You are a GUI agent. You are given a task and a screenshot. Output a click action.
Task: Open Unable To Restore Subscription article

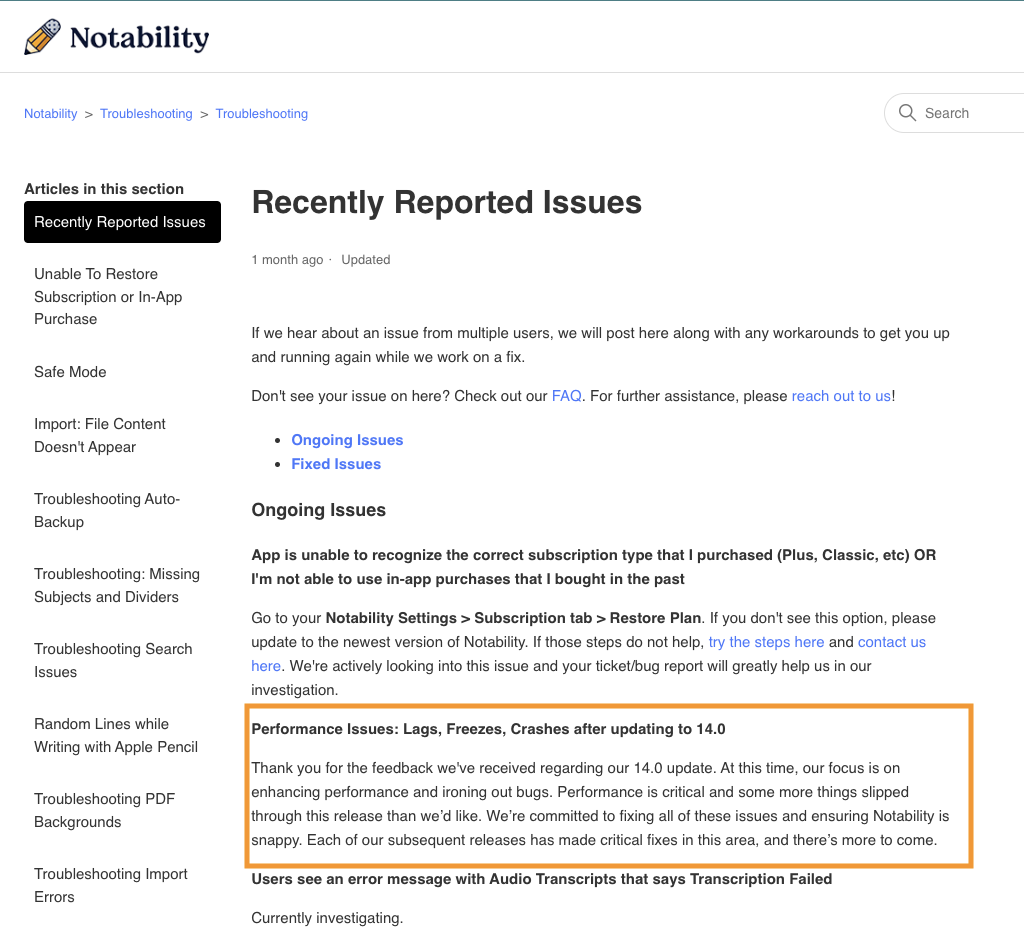tap(108, 296)
